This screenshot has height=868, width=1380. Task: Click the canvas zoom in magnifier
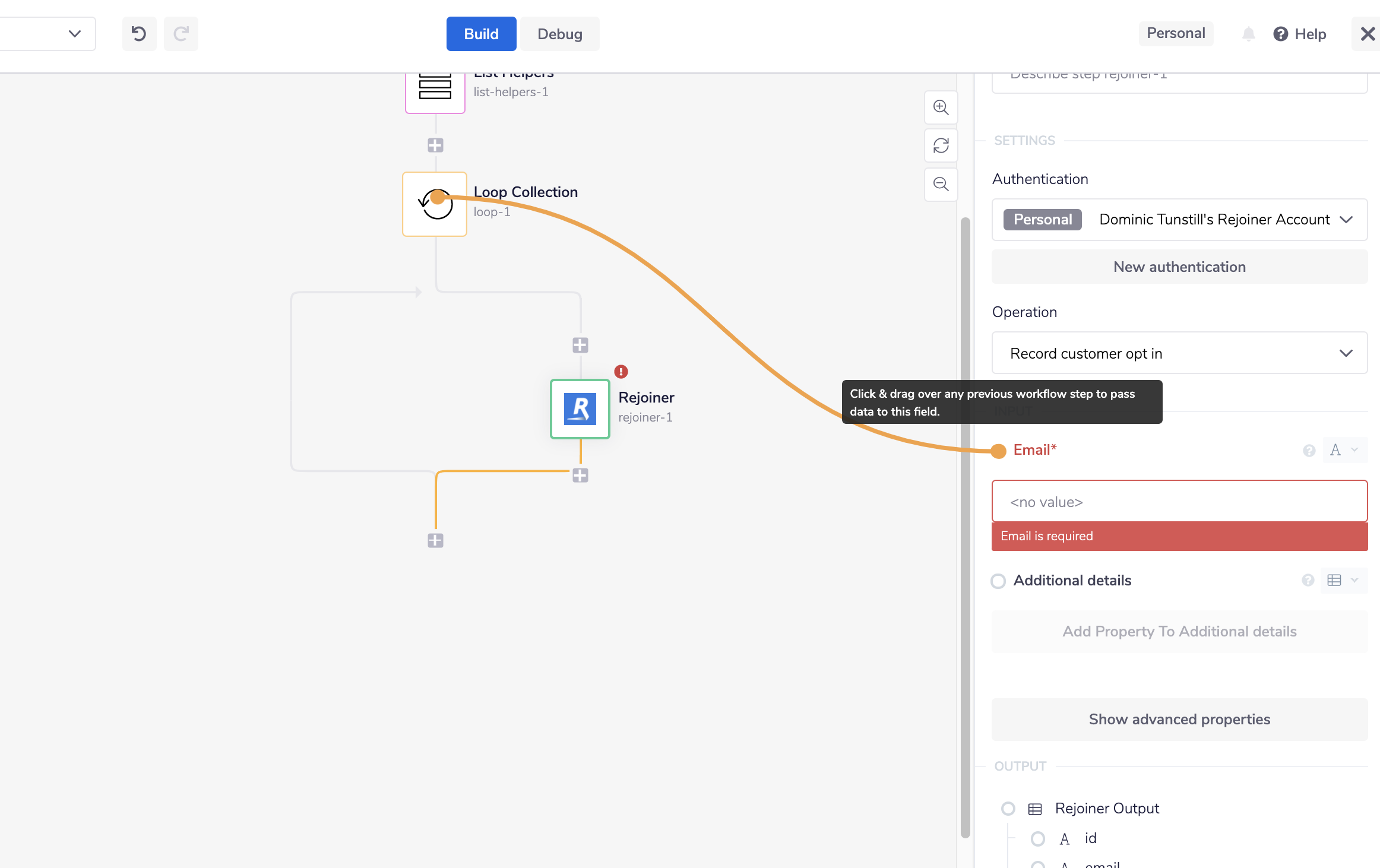pos(941,107)
